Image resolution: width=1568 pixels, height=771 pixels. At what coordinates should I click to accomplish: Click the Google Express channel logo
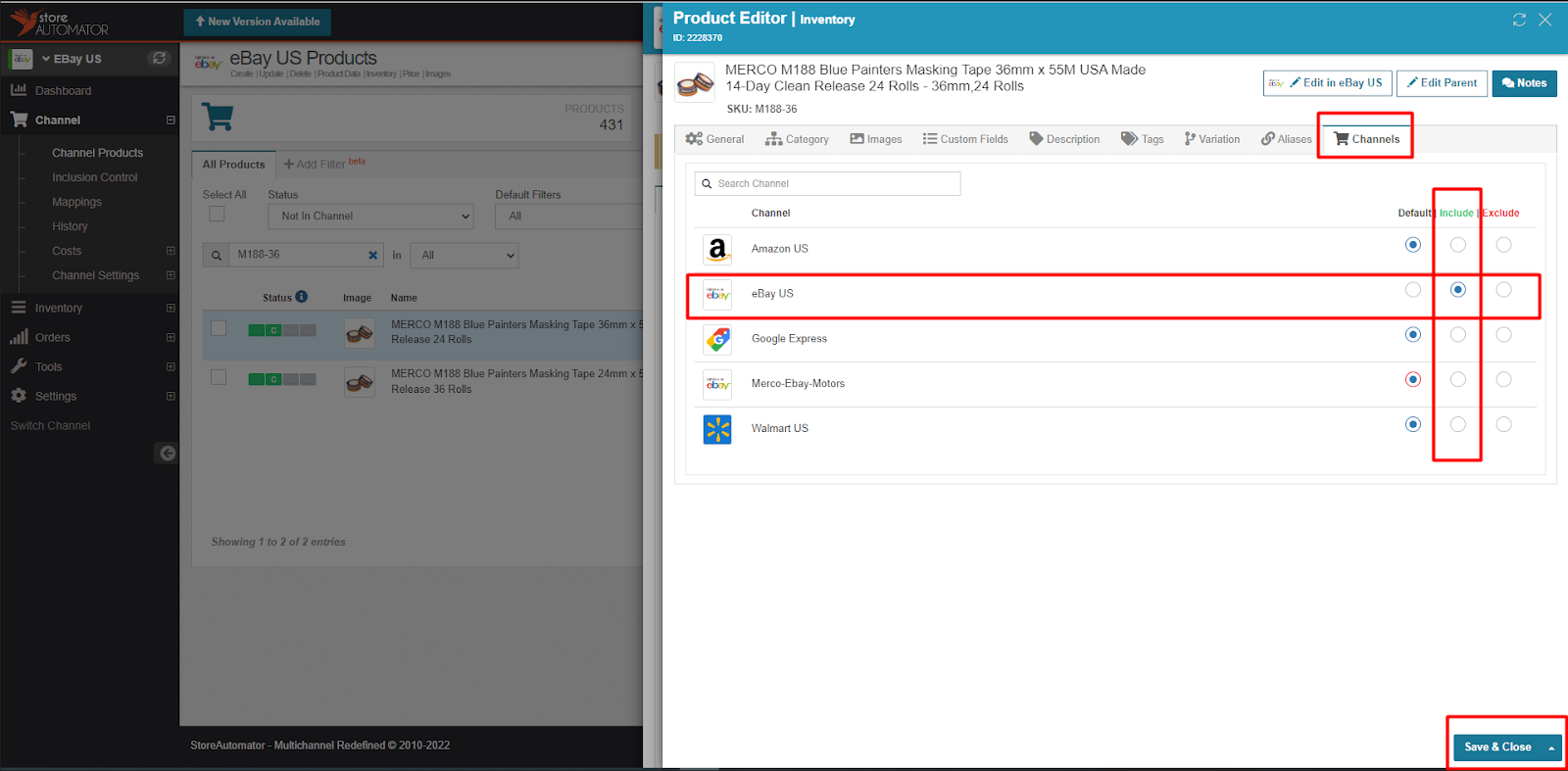pyautogui.click(x=717, y=339)
